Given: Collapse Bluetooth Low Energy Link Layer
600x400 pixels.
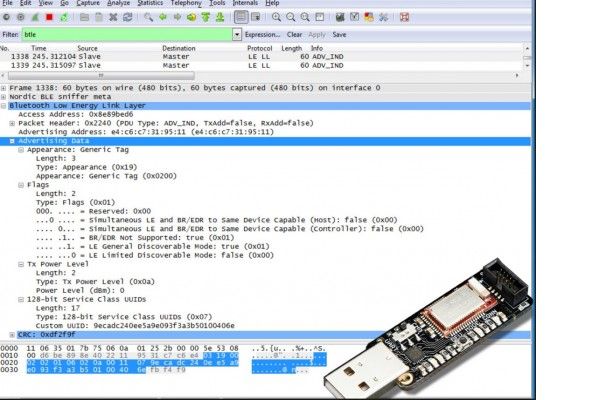Looking at the screenshot, I should pyautogui.click(x=3, y=106).
